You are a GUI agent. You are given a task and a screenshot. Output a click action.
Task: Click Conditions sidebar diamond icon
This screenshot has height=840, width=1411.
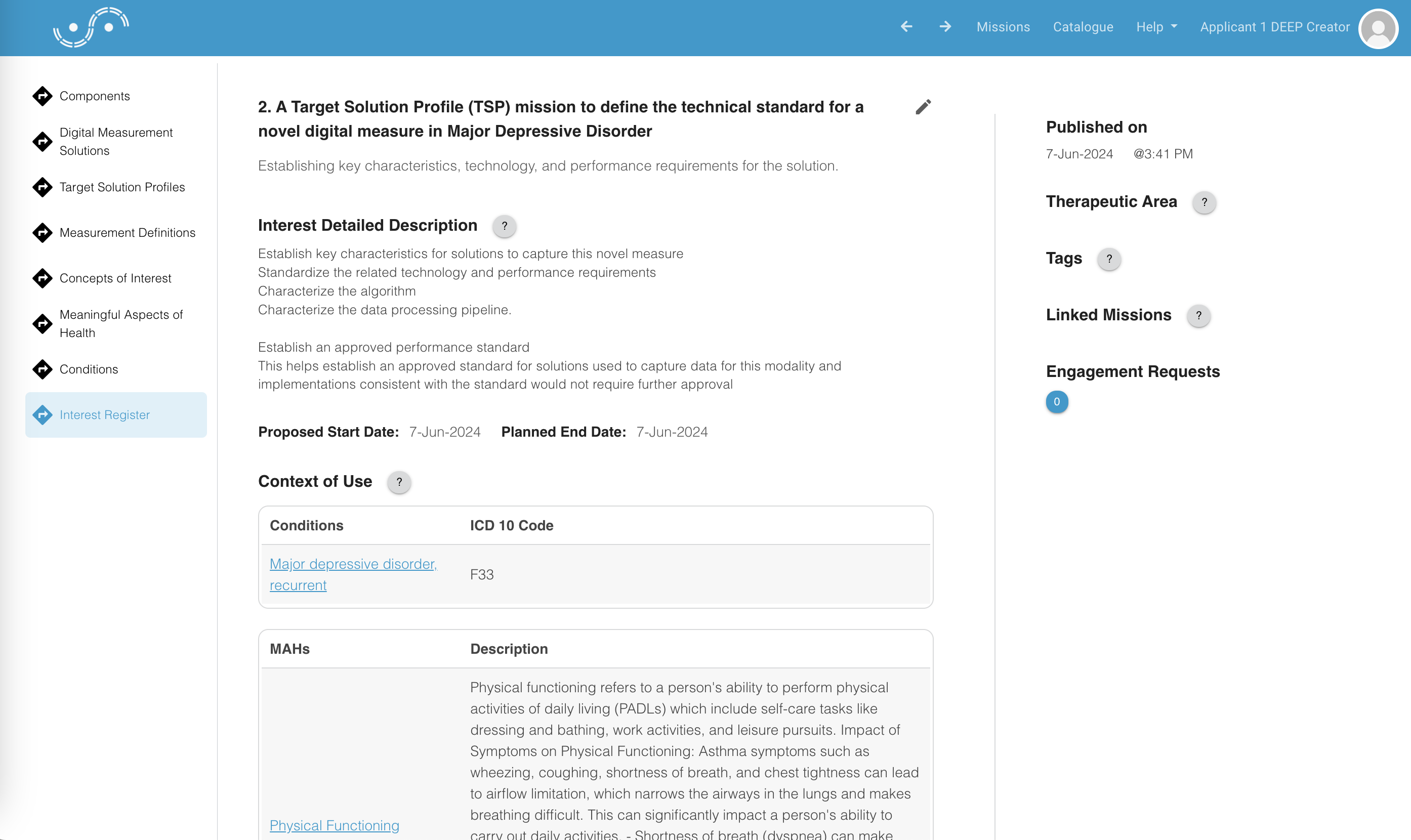point(43,369)
